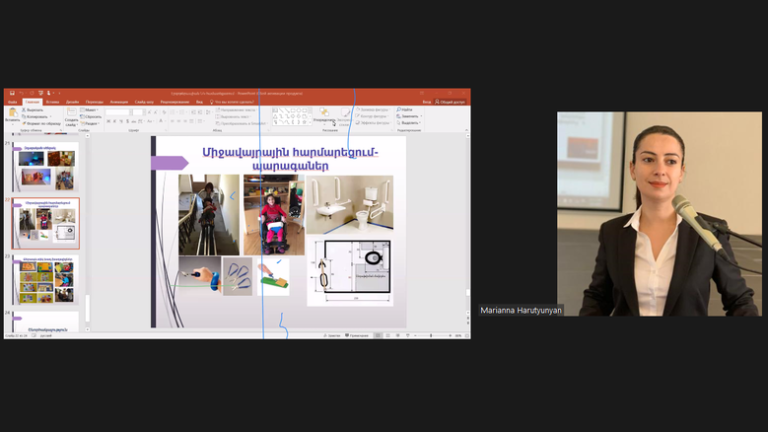Open the font name combo box
Screen dimensions: 768x432
120,110
